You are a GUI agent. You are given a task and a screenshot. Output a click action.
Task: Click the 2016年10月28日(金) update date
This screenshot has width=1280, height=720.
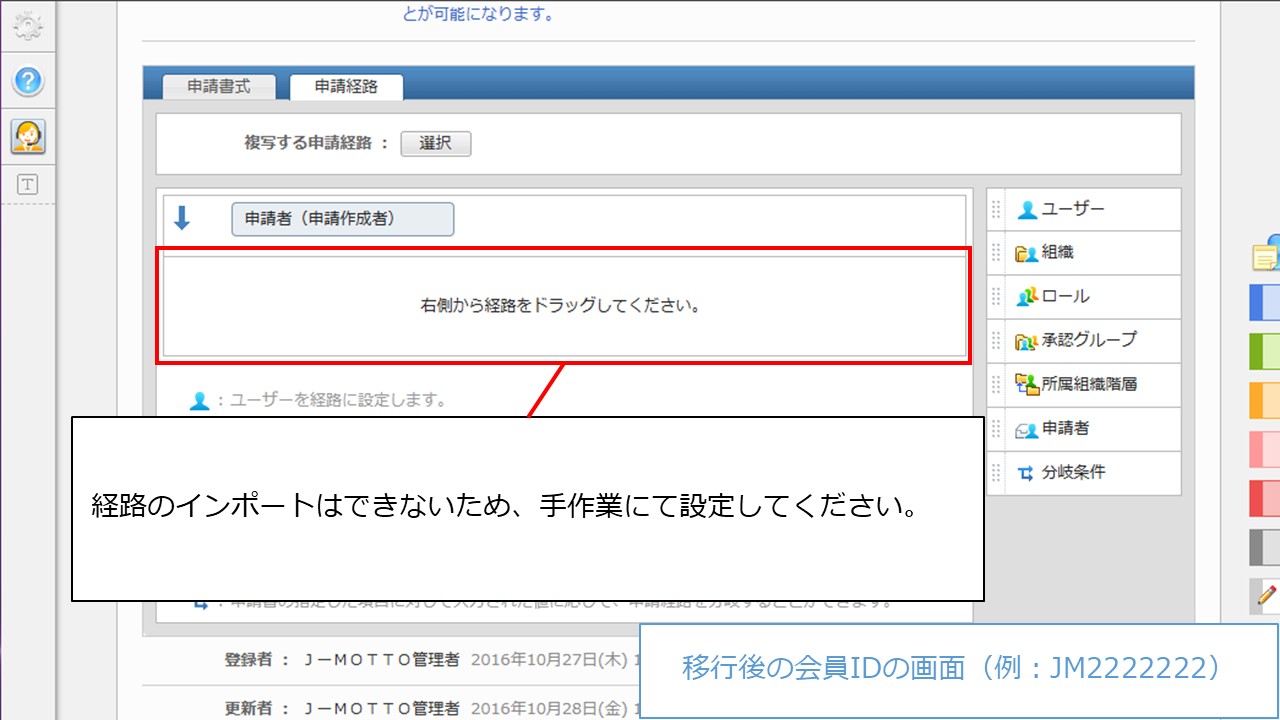(x=548, y=708)
